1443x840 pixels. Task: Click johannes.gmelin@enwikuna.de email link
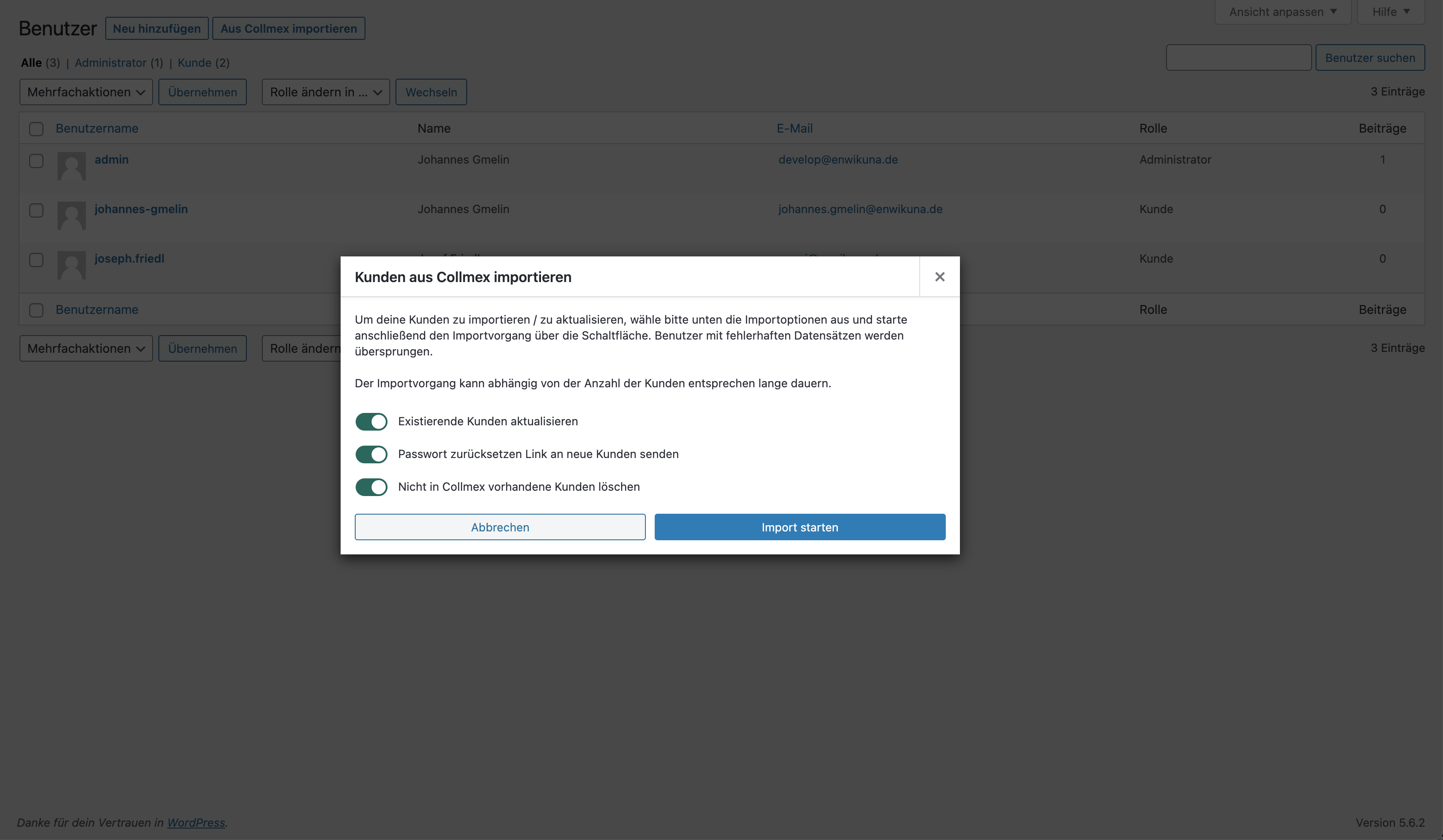860,210
